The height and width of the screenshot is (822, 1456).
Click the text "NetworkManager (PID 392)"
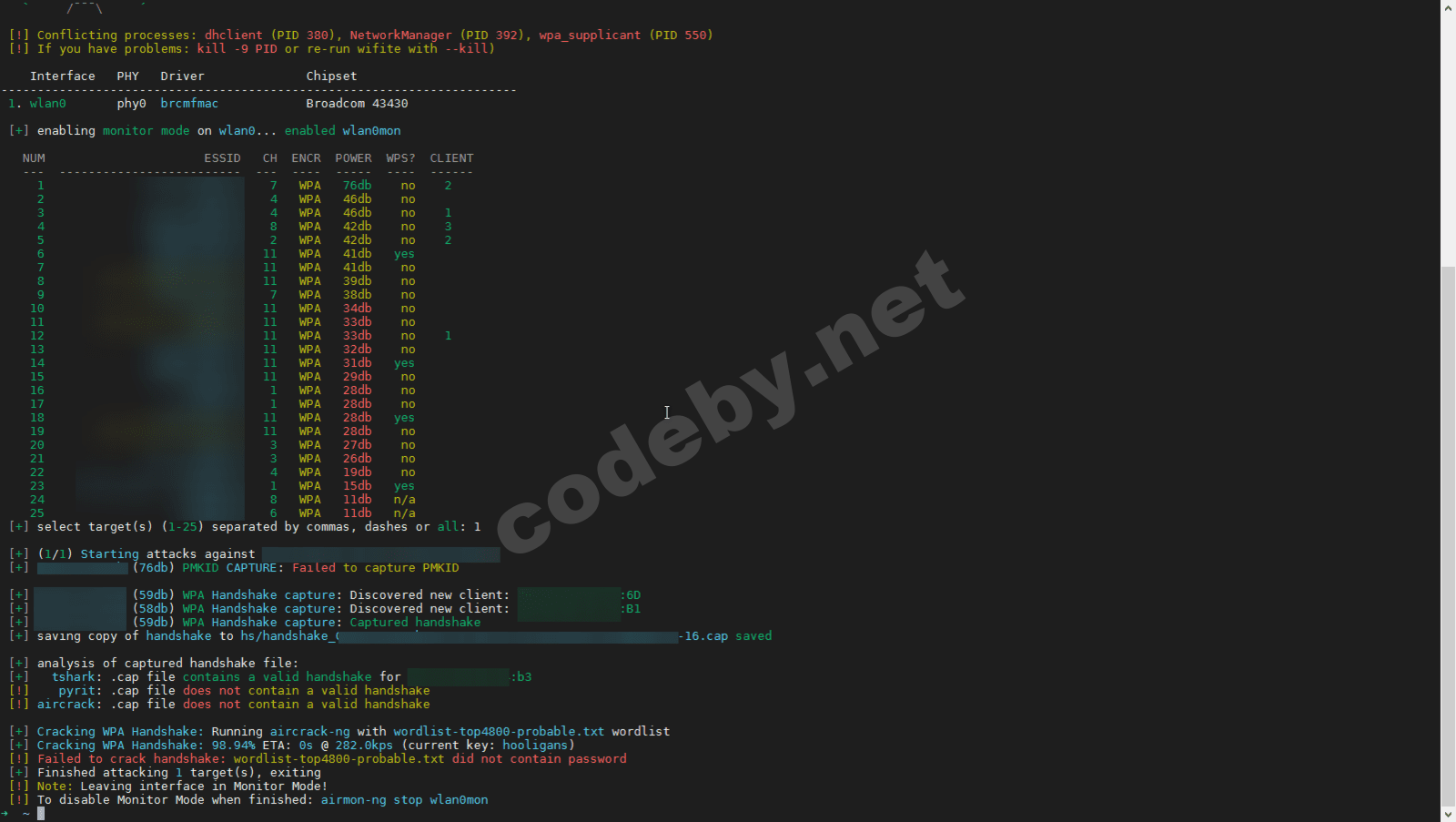(x=437, y=36)
